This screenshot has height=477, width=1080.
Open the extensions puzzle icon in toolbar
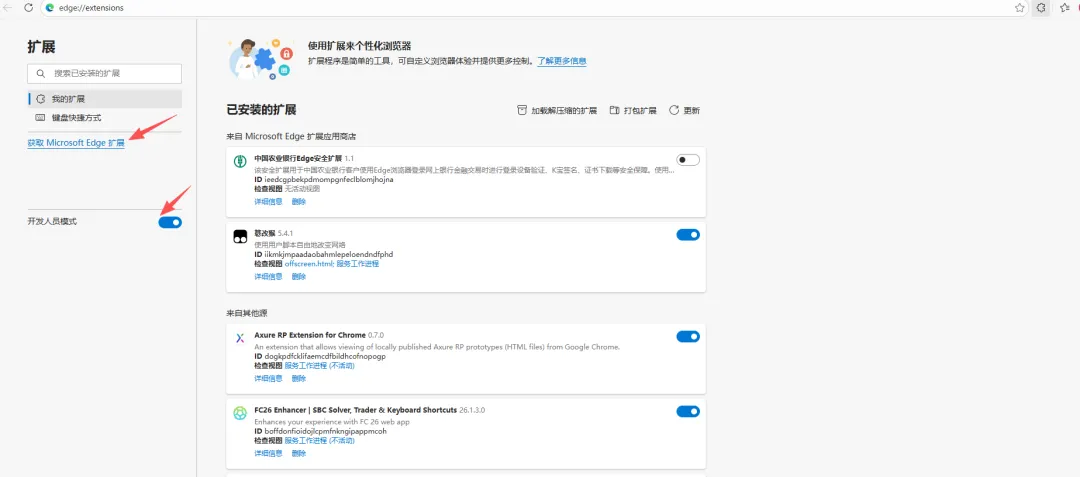[x=1041, y=8]
